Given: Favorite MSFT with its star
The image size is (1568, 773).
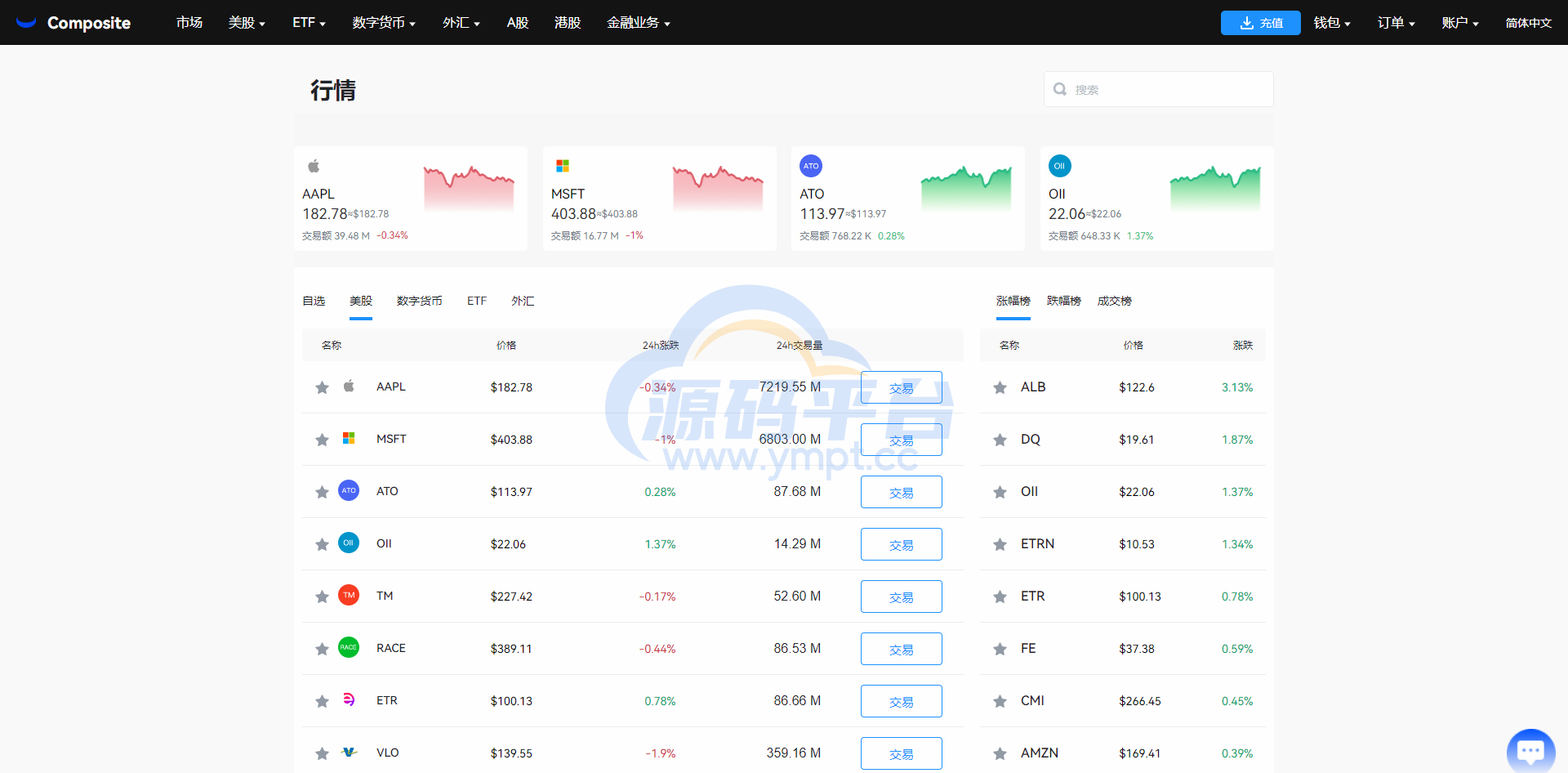Looking at the screenshot, I should point(322,440).
